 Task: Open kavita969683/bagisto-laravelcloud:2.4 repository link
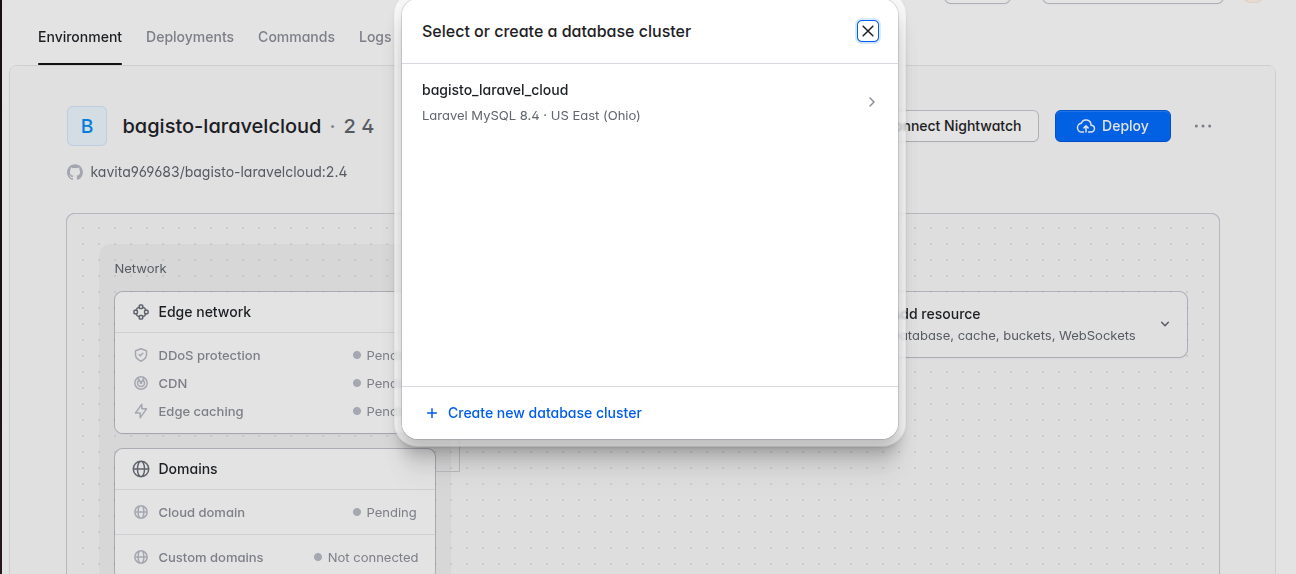[219, 172]
